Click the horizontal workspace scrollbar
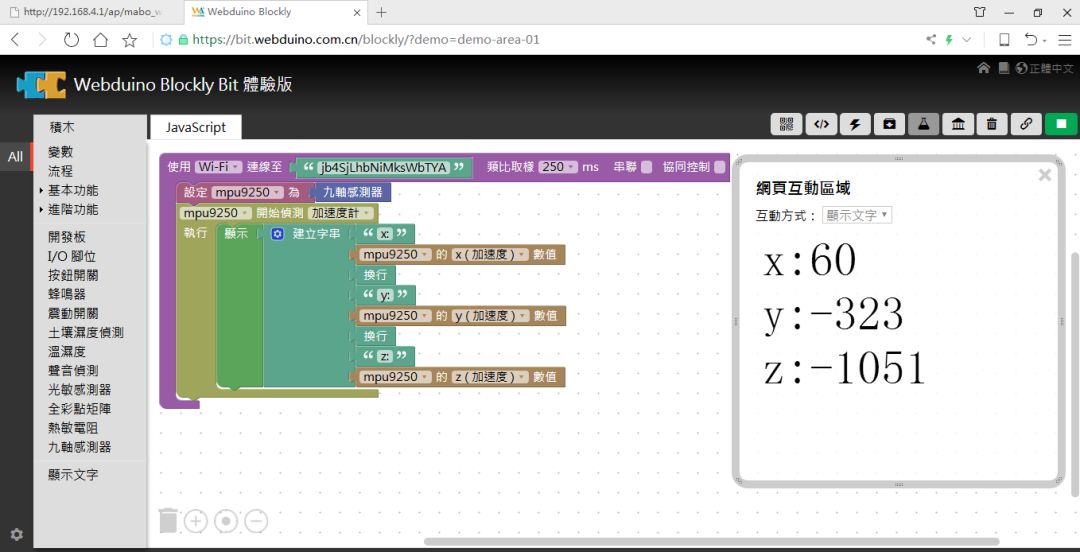The width and height of the screenshot is (1080, 552). 711,542
